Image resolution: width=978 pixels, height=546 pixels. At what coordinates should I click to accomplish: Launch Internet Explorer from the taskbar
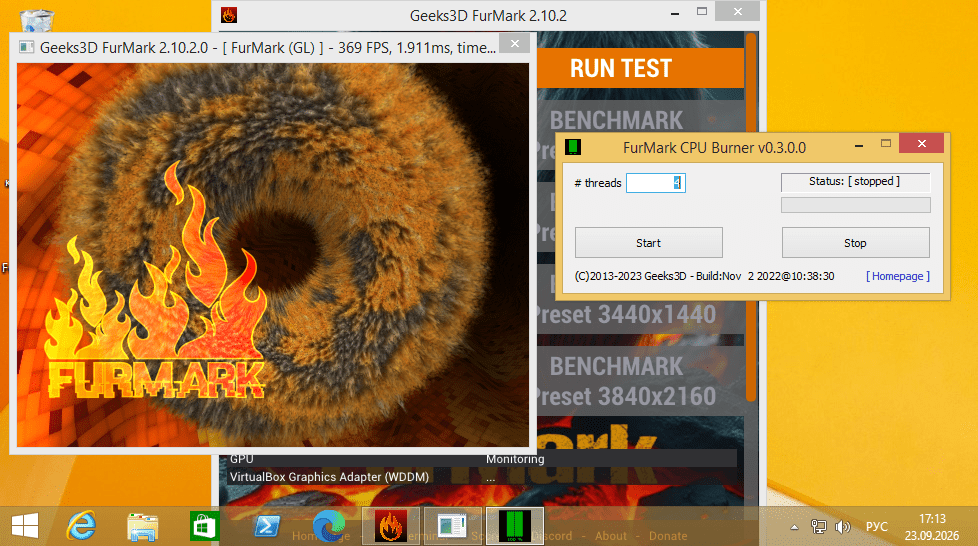81,526
